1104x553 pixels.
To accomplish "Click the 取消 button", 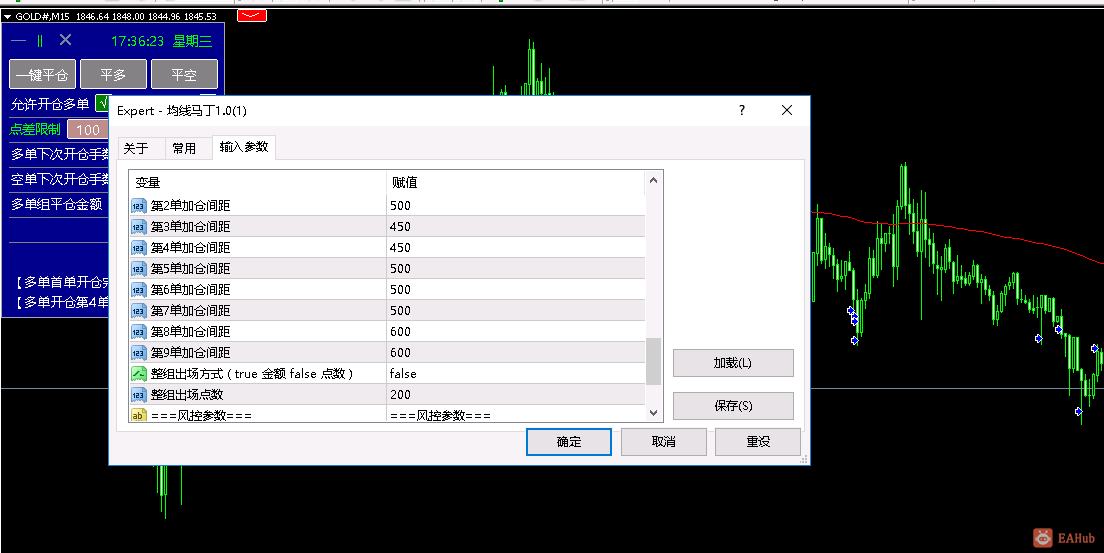I will [663, 442].
